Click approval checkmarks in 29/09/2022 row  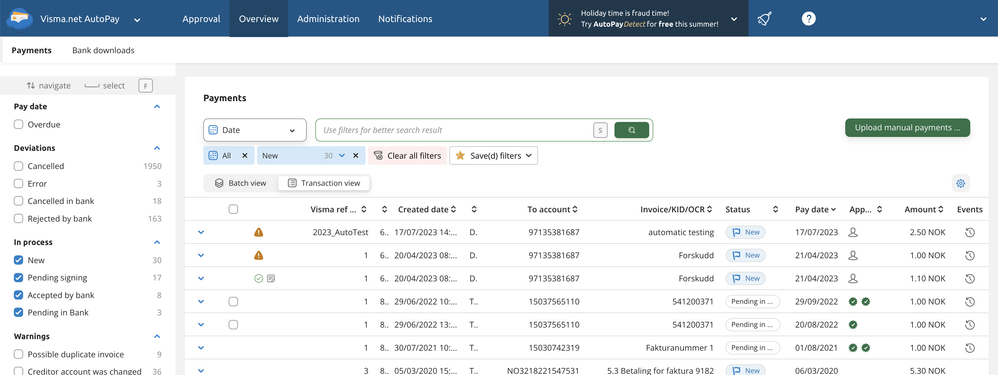coord(859,301)
